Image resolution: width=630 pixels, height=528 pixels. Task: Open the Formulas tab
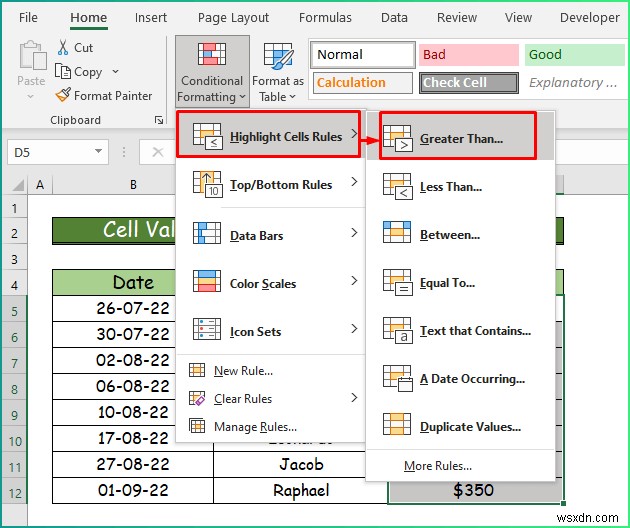coord(325,18)
